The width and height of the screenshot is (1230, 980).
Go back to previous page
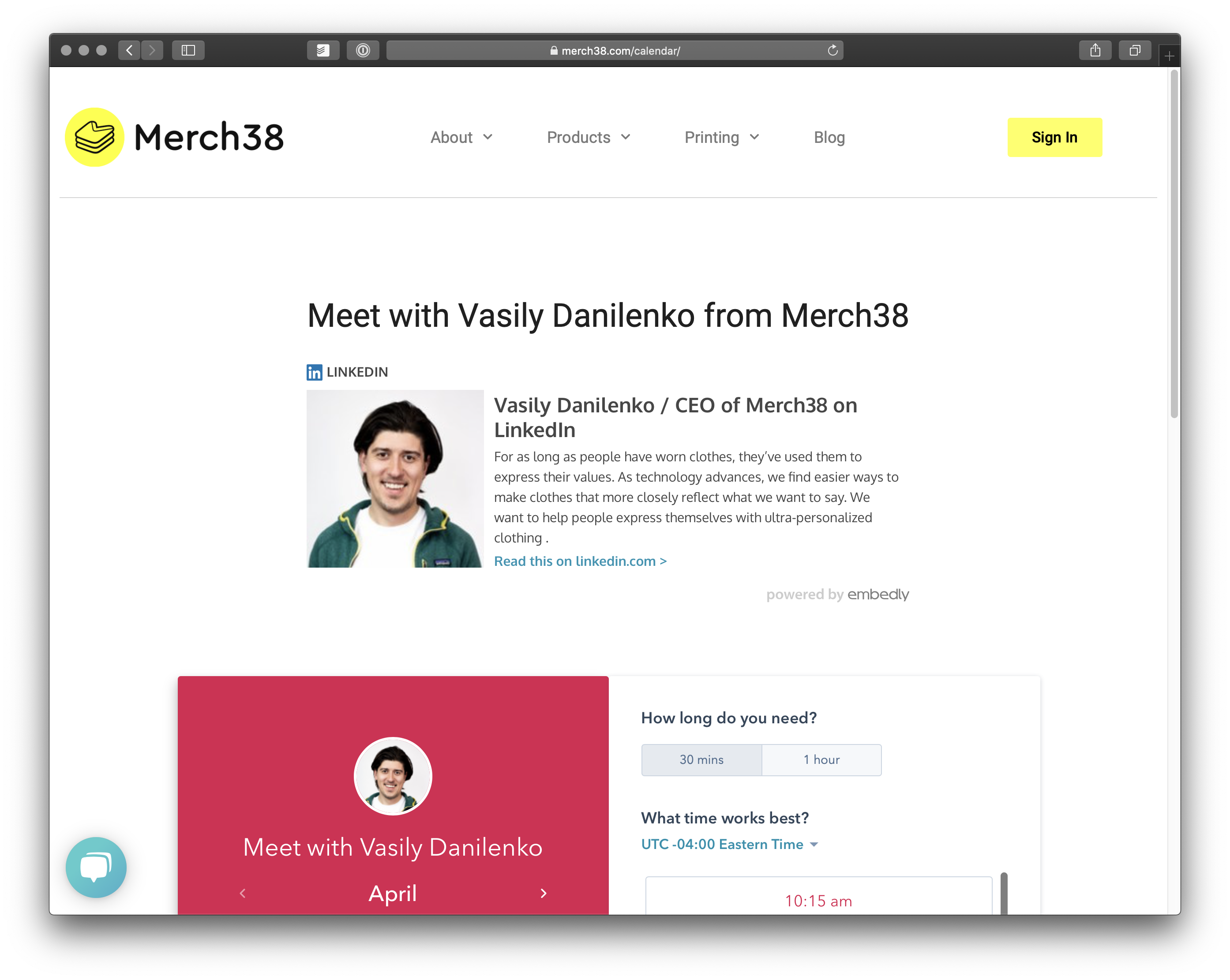(130, 50)
